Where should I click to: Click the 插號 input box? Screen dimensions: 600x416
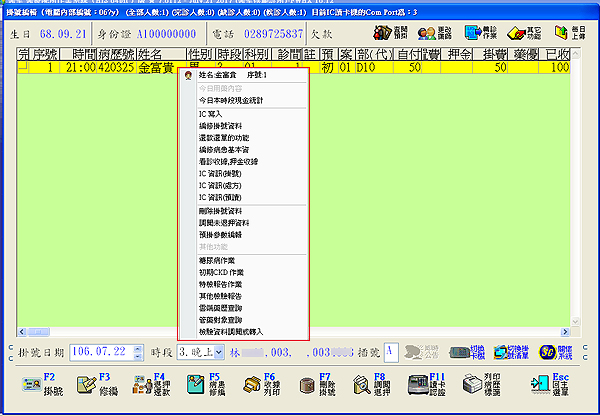[x=389, y=351]
